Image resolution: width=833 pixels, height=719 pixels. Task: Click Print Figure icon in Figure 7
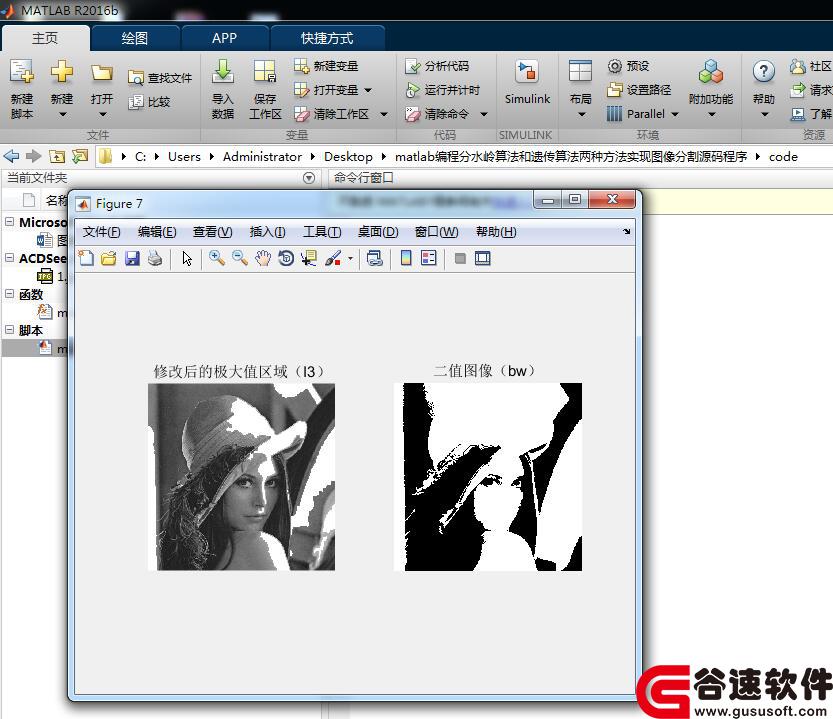[155, 259]
